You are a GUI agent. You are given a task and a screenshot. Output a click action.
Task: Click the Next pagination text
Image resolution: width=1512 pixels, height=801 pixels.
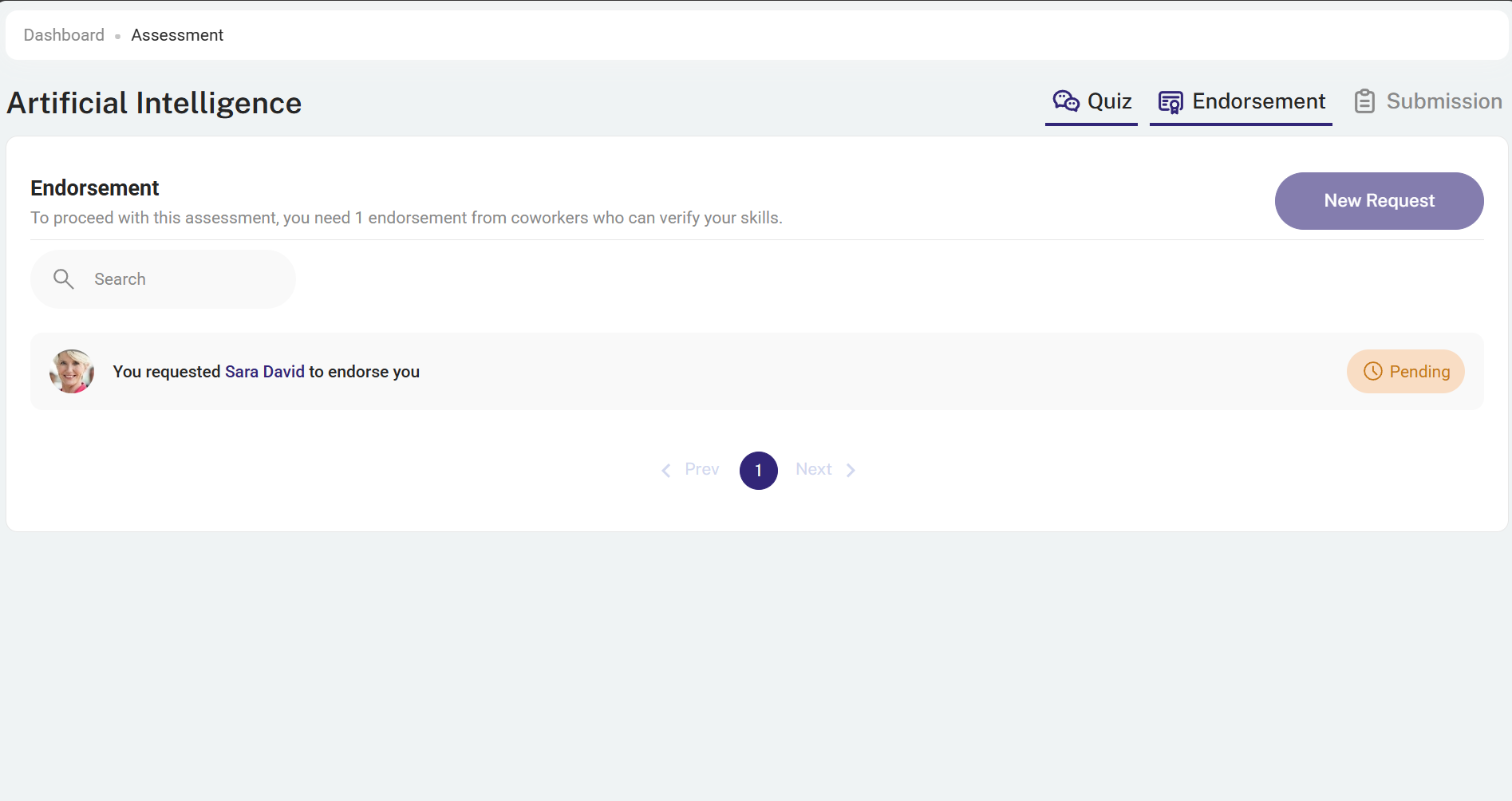tap(813, 470)
